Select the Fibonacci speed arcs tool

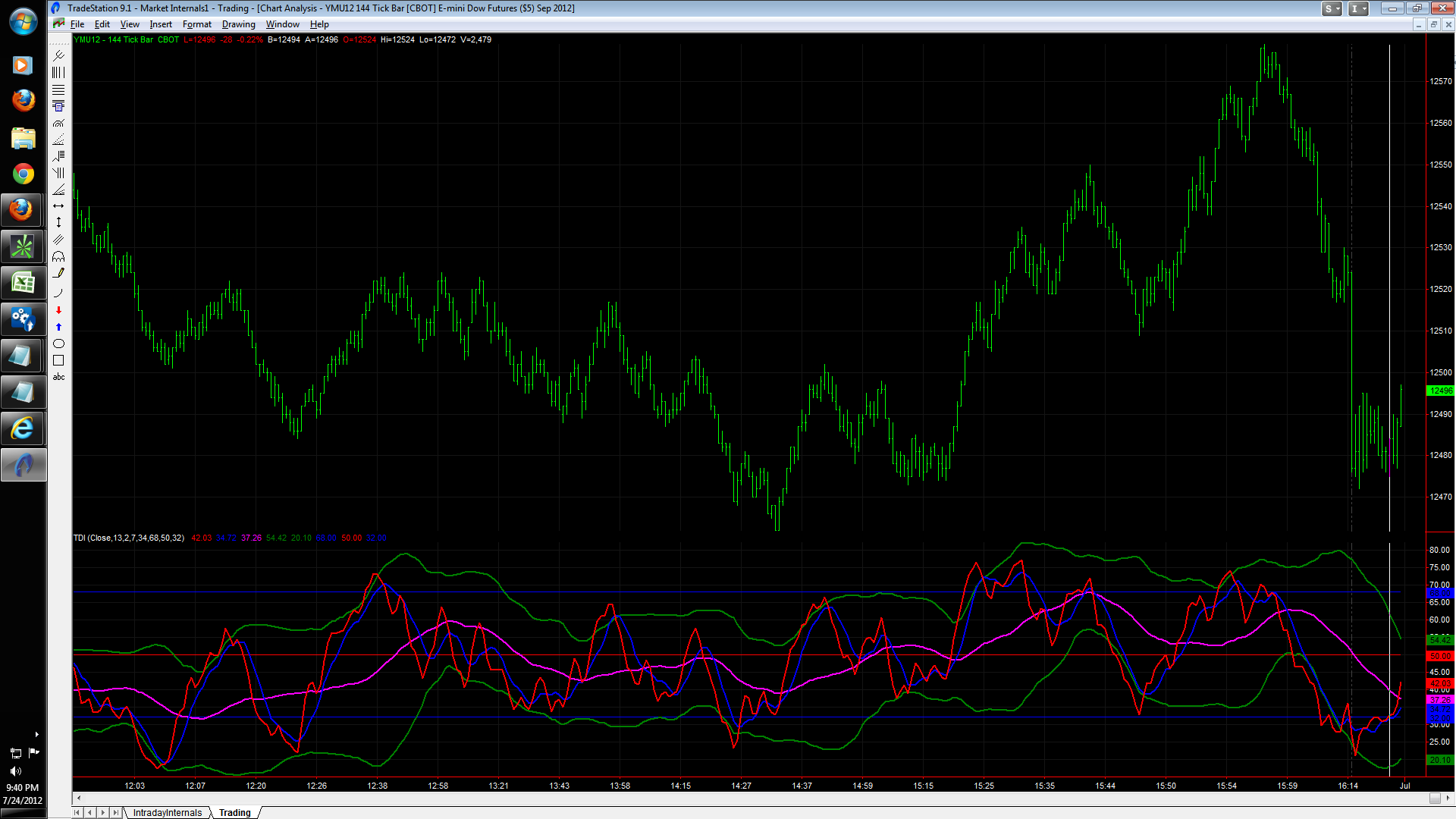click(x=58, y=122)
